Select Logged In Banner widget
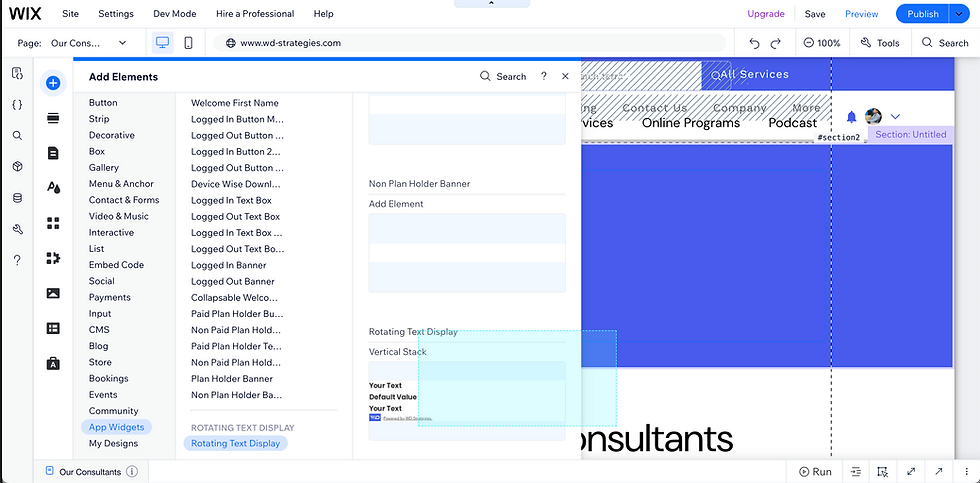The image size is (980, 483). [x=229, y=266]
